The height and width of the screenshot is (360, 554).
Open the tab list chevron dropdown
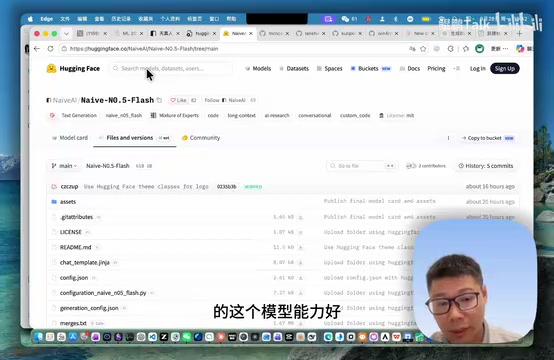pos(66,34)
